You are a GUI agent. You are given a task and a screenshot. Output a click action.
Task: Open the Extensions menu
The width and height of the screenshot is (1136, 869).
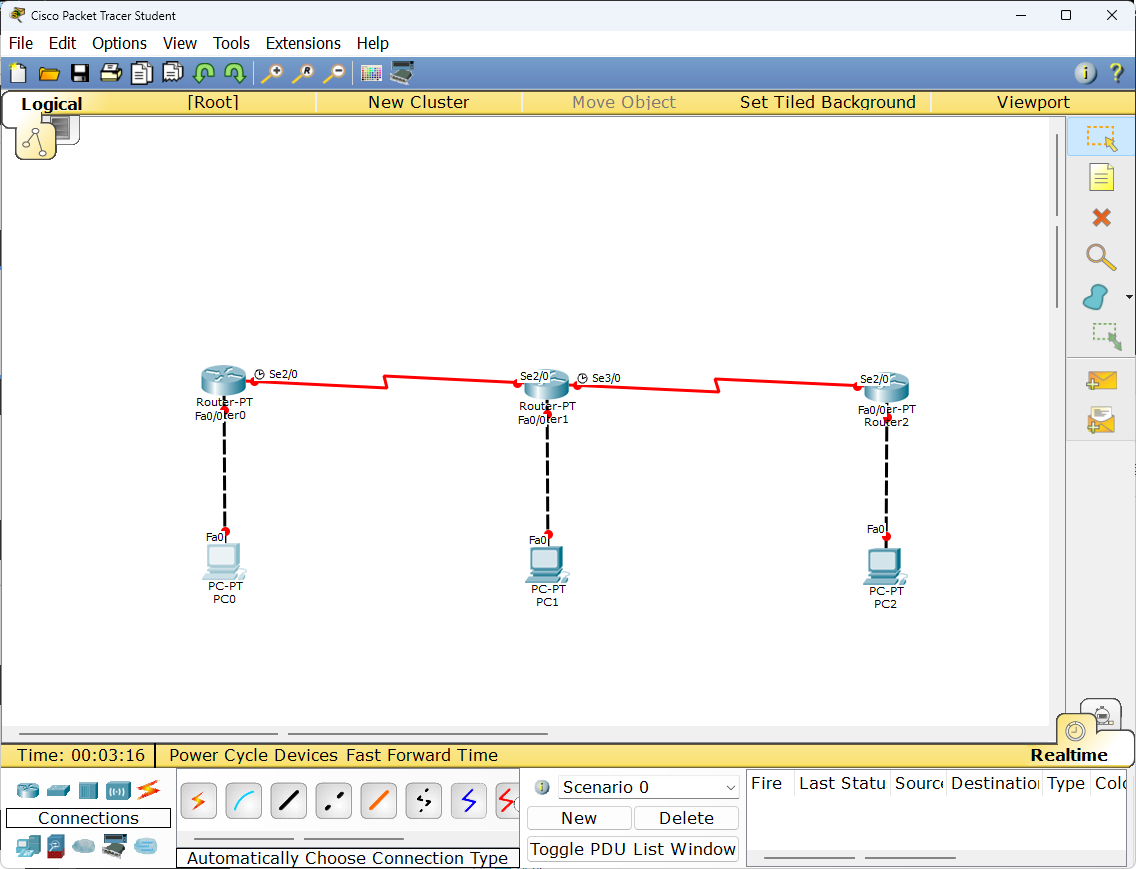(x=303, y=43)
